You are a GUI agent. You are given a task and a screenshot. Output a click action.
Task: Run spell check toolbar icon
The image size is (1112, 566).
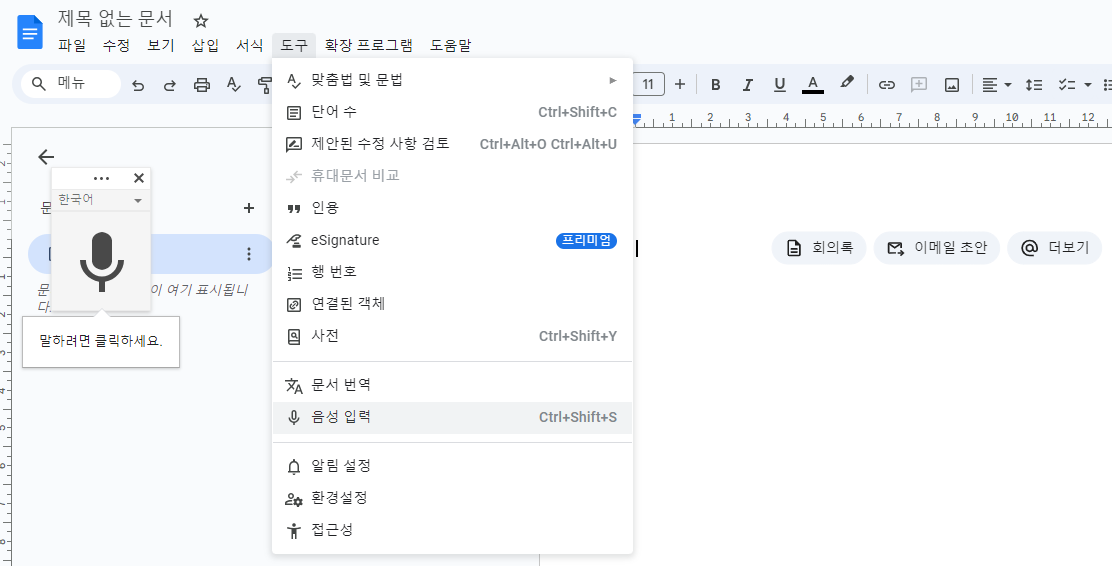pyautogui.click(x=234, y=85)
